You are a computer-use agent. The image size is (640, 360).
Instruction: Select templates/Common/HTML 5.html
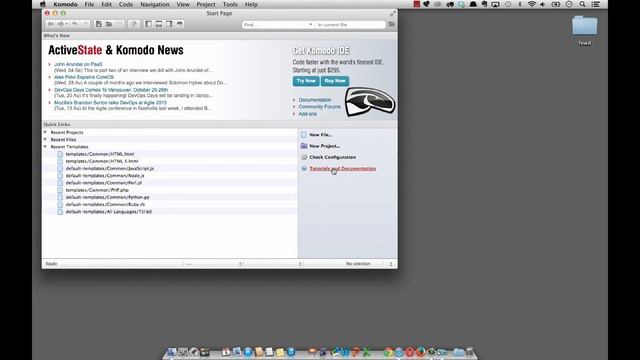click(102, 161)
